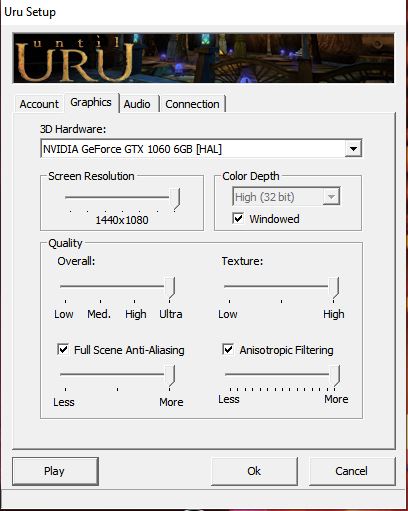The height and width of the screenshot is (511, 408).
Task: Click the Ultra label under Overall
Action: pos(171,314)
